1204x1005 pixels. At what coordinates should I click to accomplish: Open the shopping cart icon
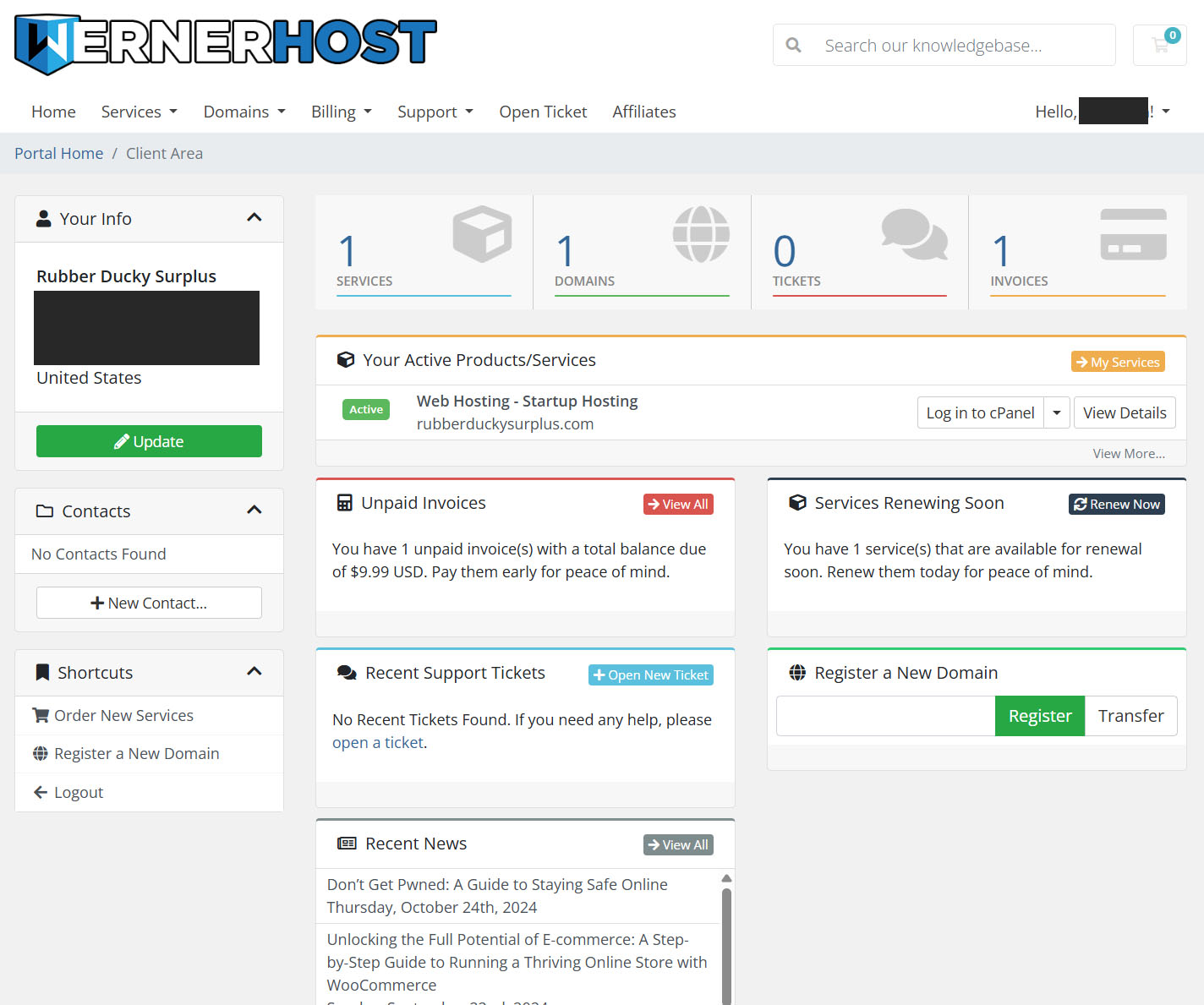(x=1160, y=45)
